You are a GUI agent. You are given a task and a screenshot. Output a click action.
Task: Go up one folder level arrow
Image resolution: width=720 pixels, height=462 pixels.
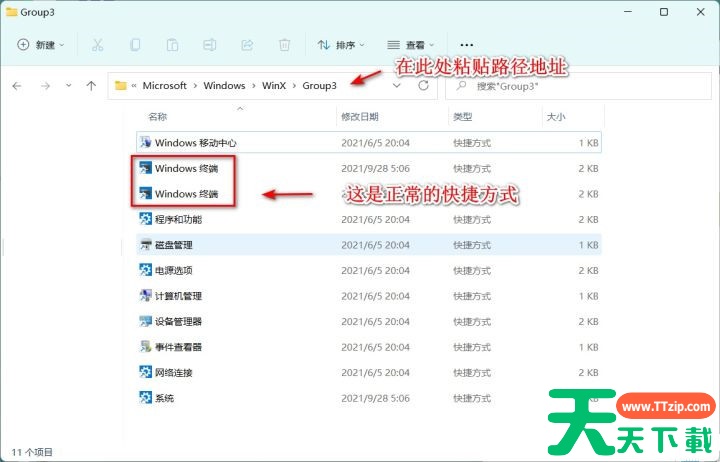(x=91, y=86)
